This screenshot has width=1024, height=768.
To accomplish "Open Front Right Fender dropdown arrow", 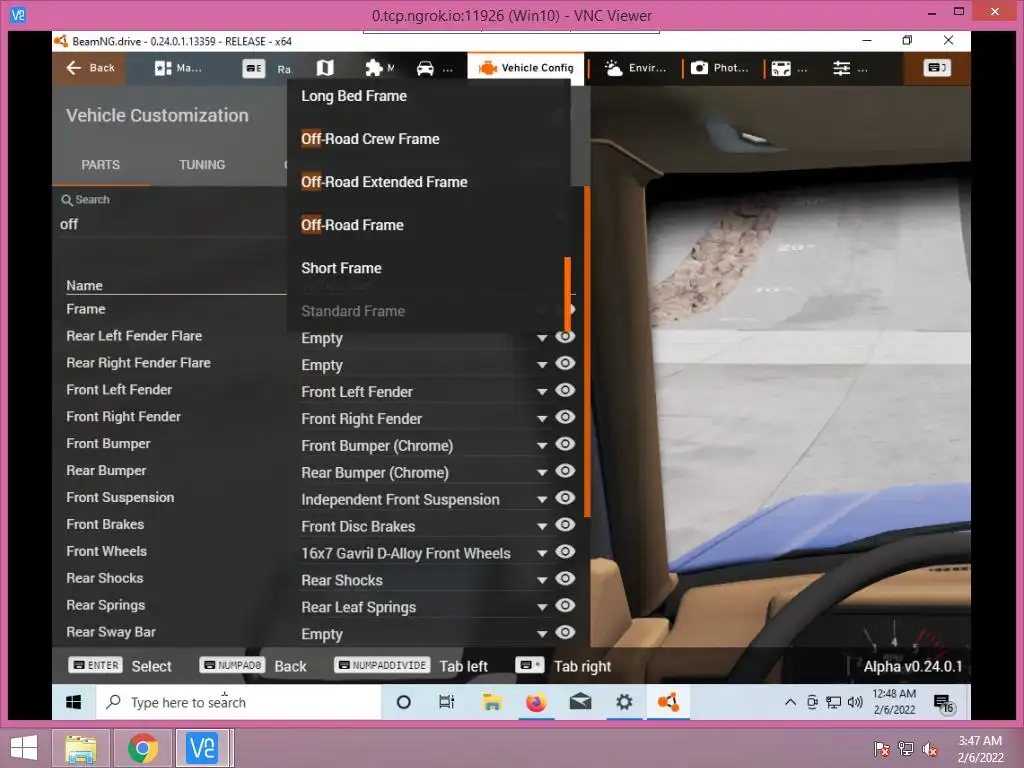I will pos(541,419).
